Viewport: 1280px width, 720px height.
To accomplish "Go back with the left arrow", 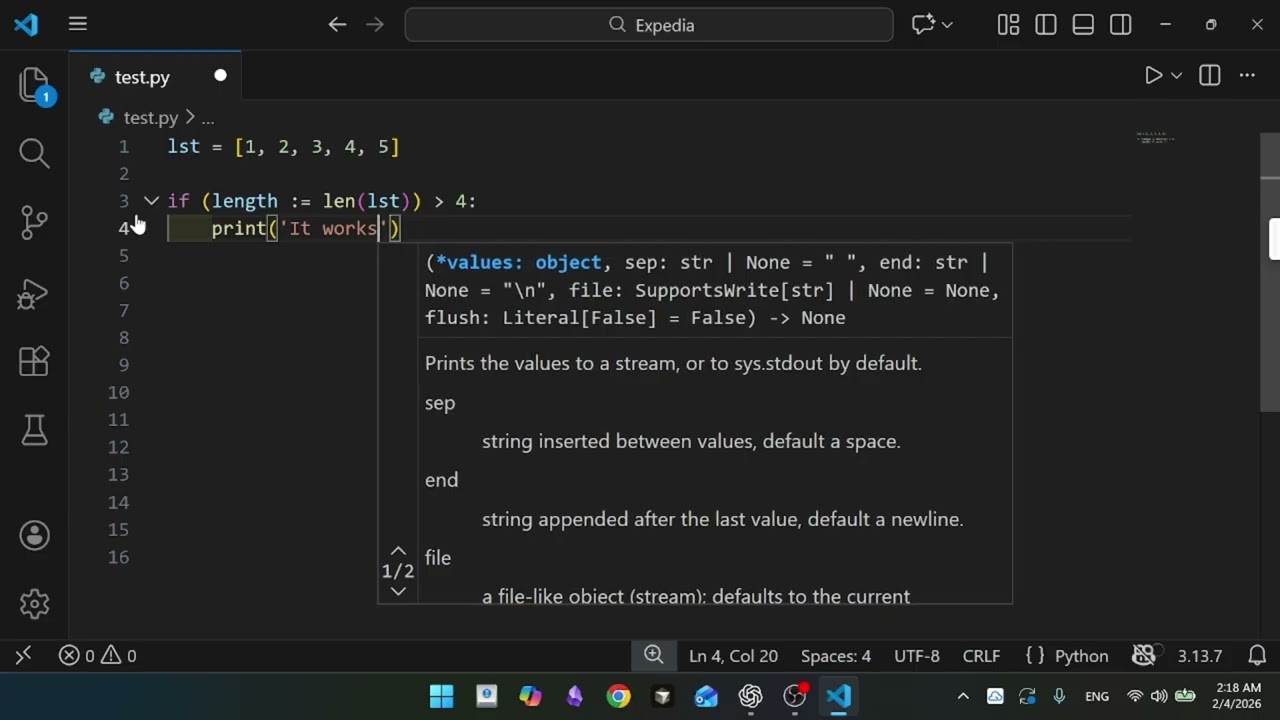I will [337, 25].
